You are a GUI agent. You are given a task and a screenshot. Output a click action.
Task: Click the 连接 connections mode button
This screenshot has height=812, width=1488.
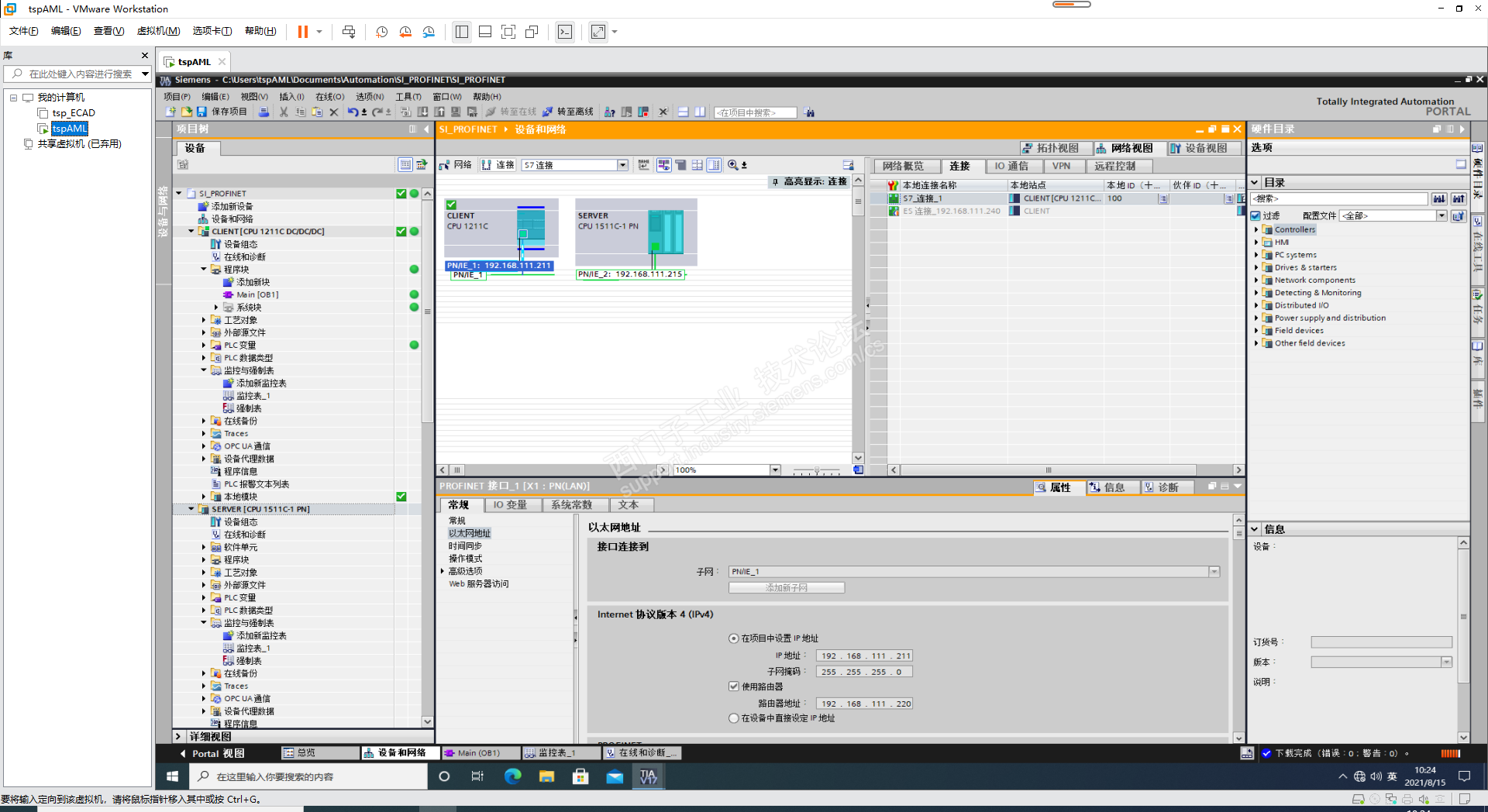coord(498,165)
